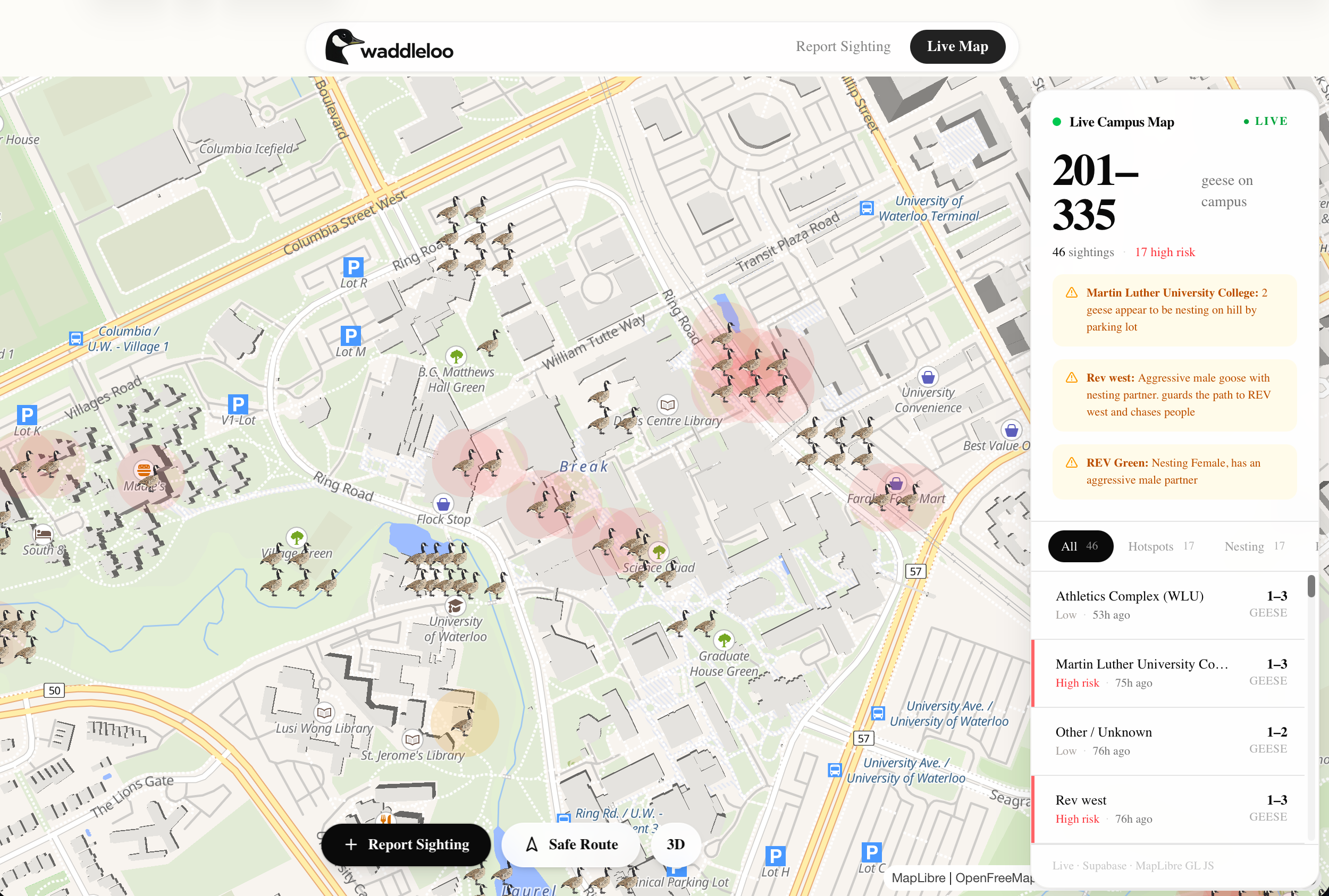1329x896 pixels.
Task: Select the Nesting filter tab
Action: (1254, 546)
